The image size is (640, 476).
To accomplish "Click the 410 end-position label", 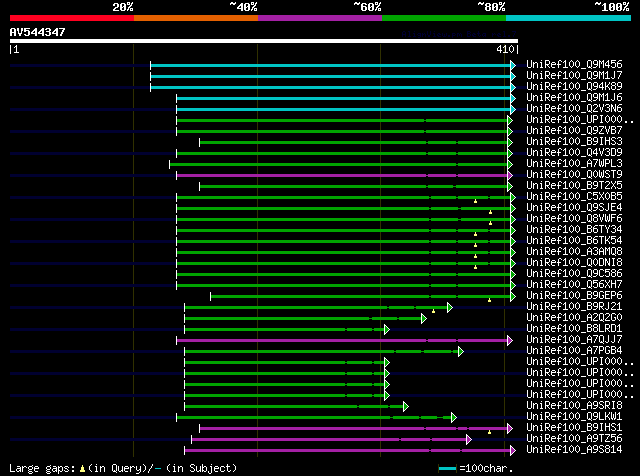I will coord(505,49).
